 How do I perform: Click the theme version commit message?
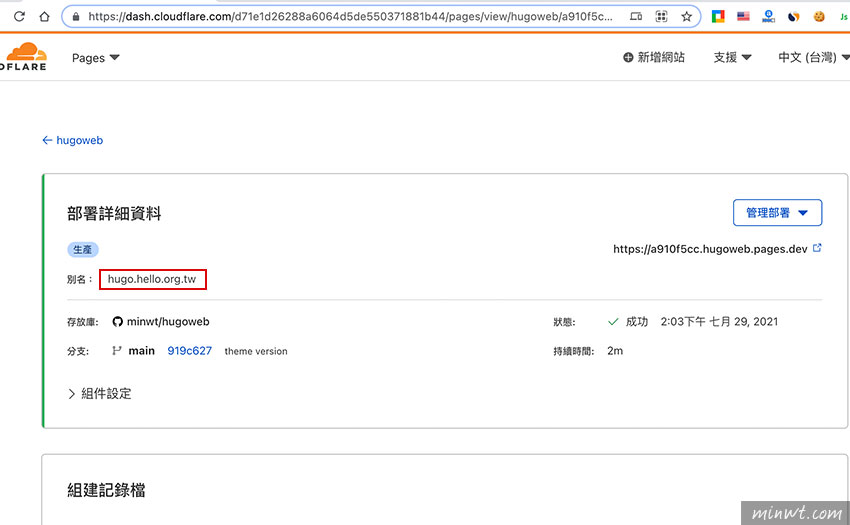coord(256,351)
